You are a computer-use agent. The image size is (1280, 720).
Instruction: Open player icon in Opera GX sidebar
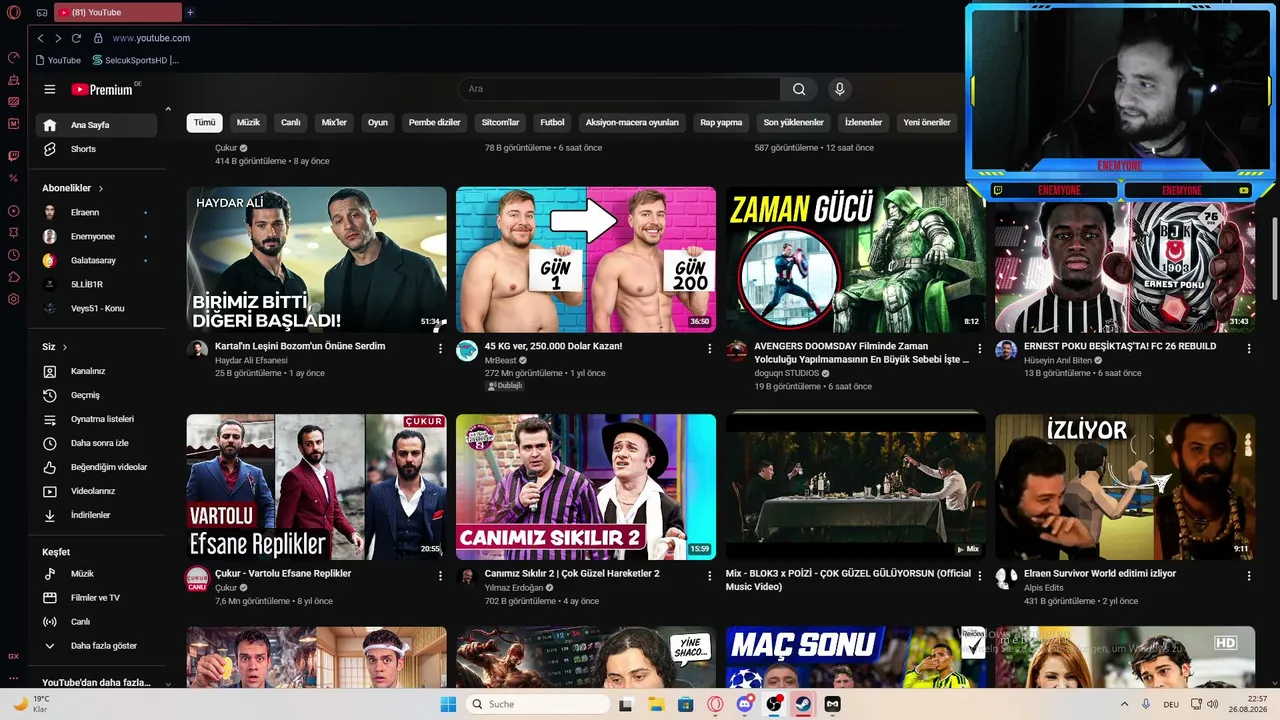tap(14, 211)
